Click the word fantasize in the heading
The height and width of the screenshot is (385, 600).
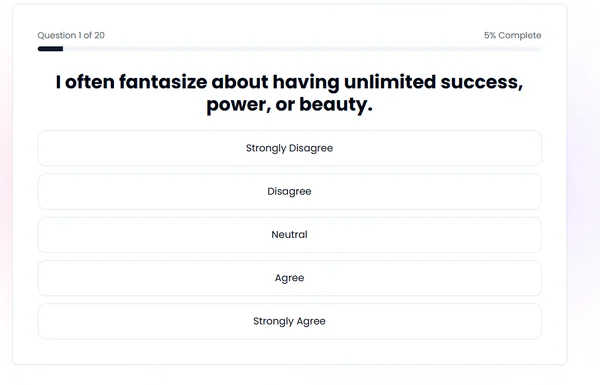[163, 82]
